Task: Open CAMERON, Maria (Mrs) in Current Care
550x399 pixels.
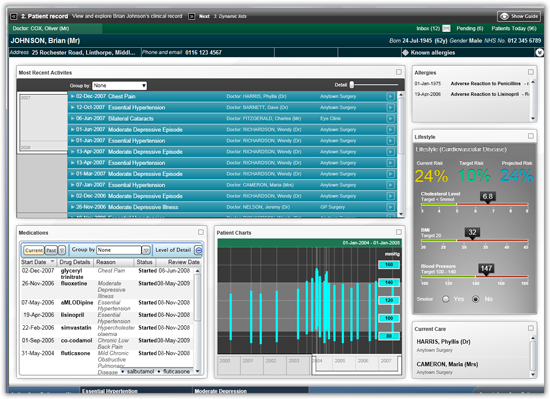Action: coord(447,364)
